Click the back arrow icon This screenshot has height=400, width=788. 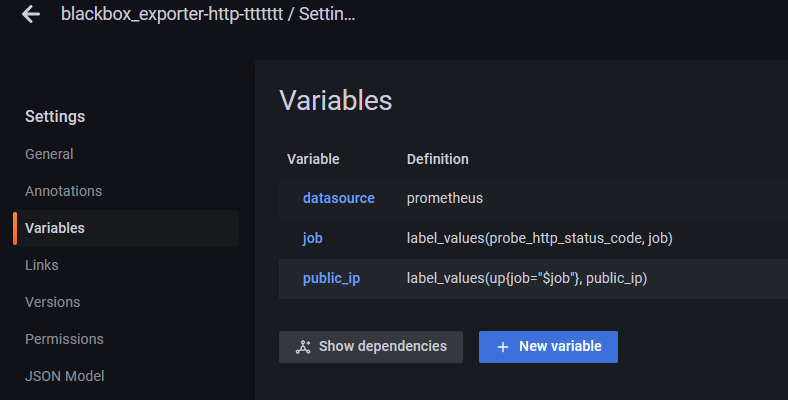click(x=31, y=14)
